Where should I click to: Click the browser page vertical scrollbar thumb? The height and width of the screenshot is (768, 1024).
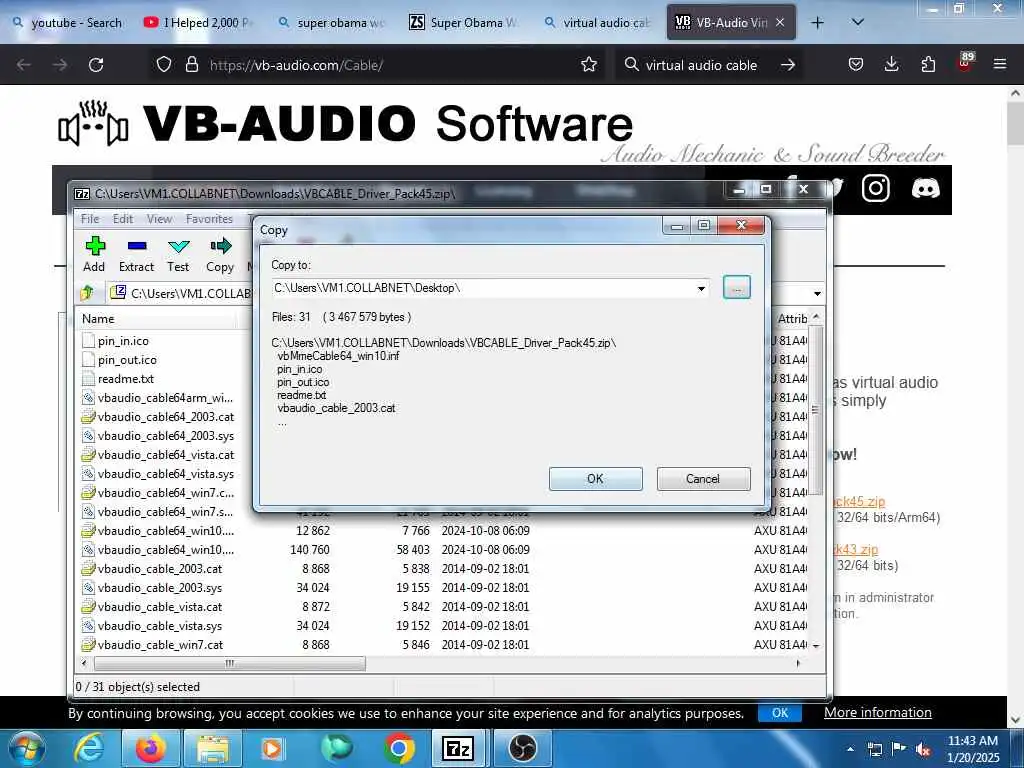click(1015, 123)
